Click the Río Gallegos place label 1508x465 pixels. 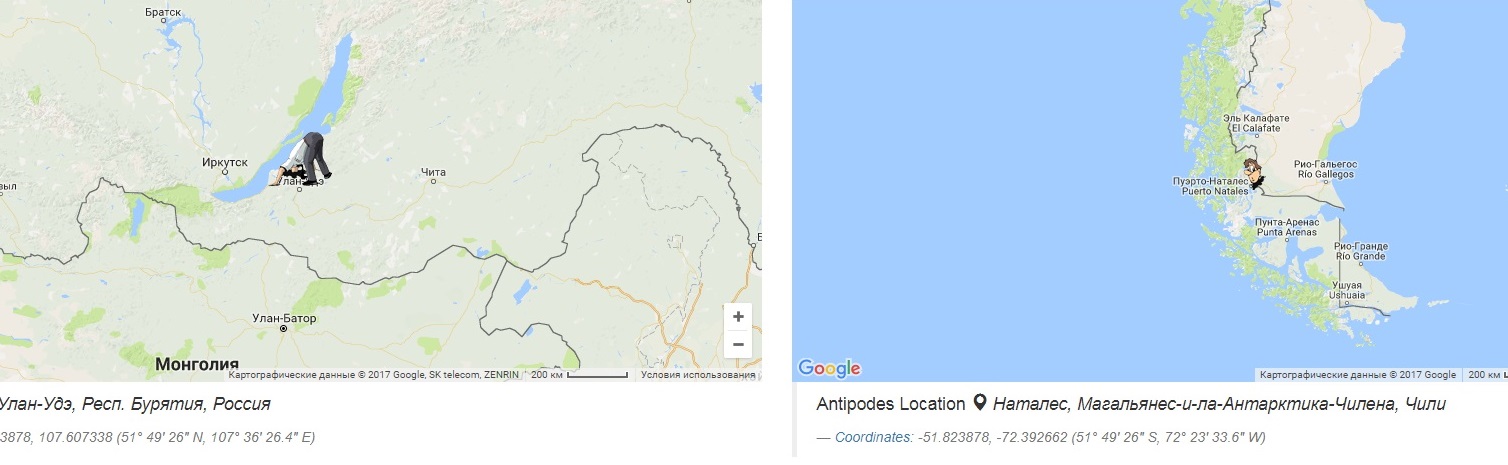[x=1324, y=169]
